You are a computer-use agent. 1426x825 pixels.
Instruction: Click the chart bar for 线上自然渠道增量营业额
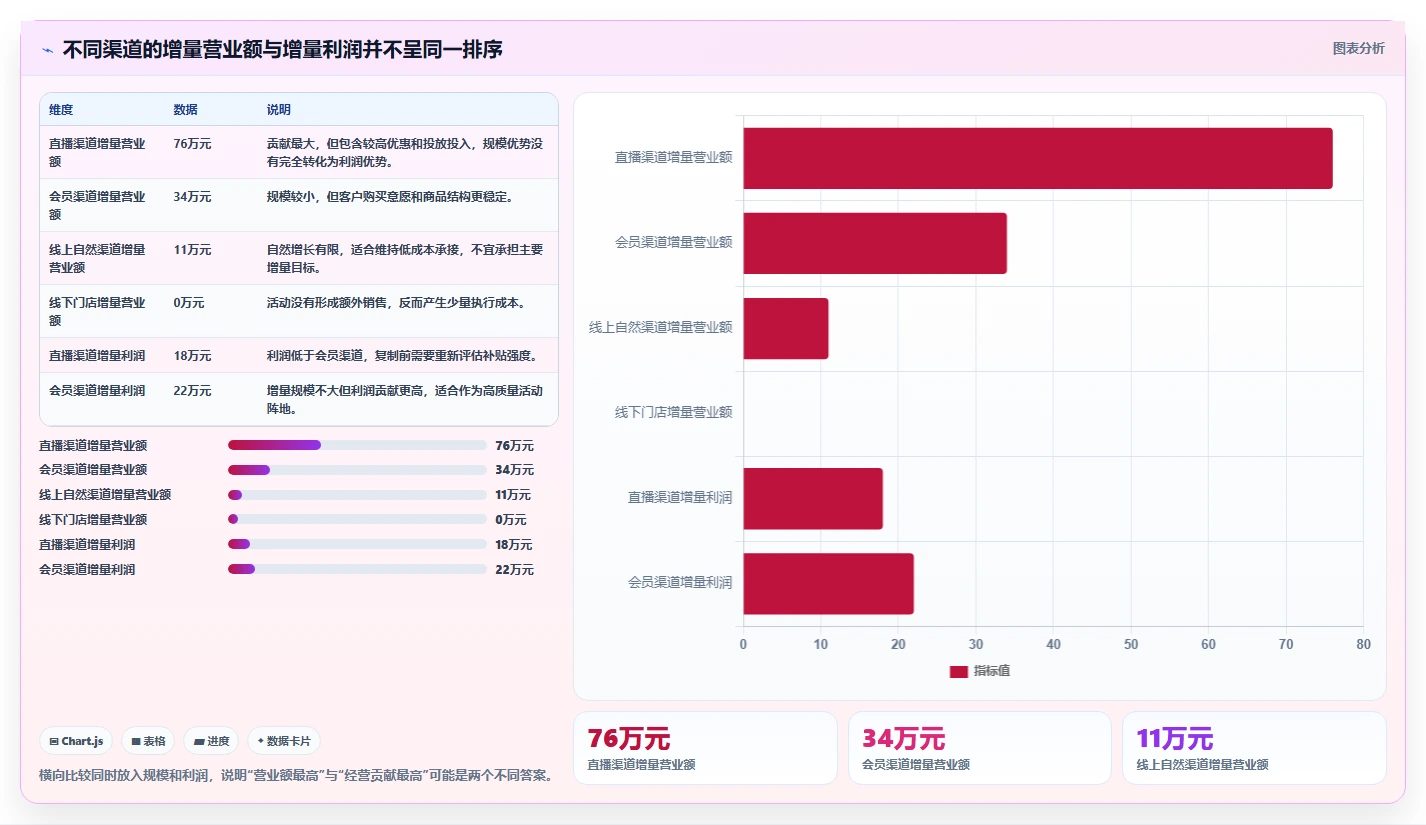[785, 328]
